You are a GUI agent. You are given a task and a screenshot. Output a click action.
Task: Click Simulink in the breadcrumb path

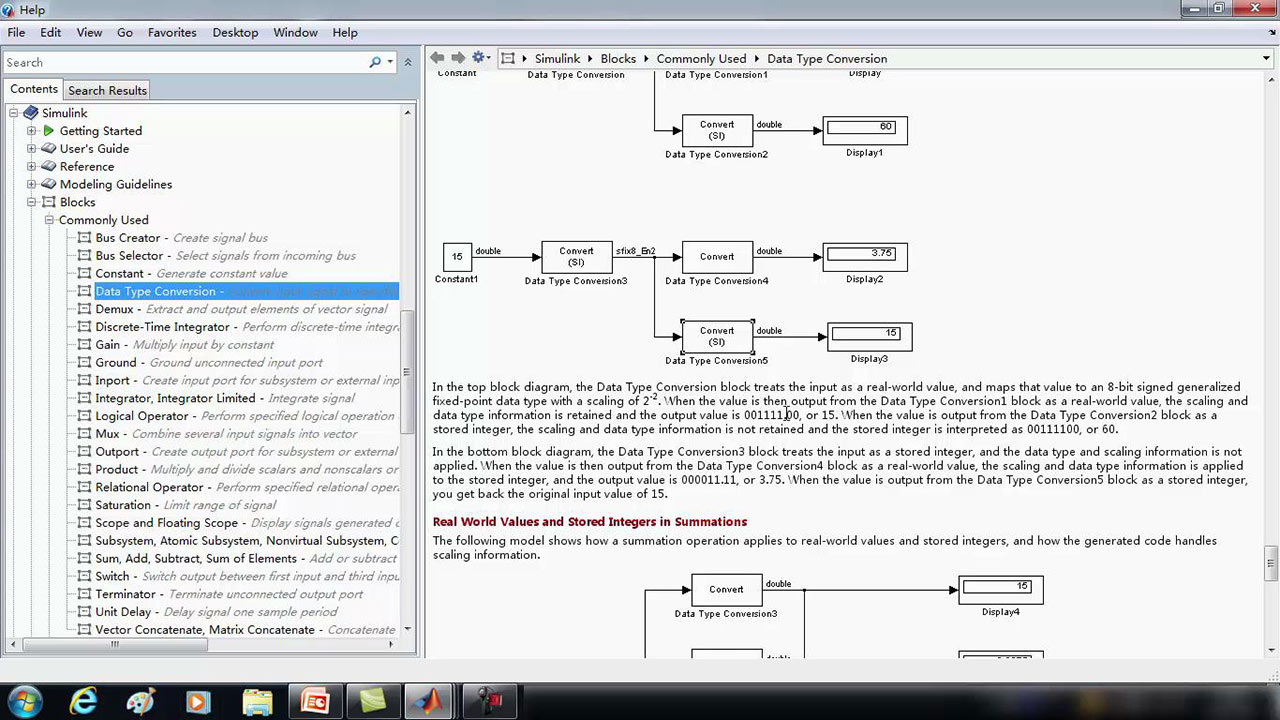click(557, 58)
